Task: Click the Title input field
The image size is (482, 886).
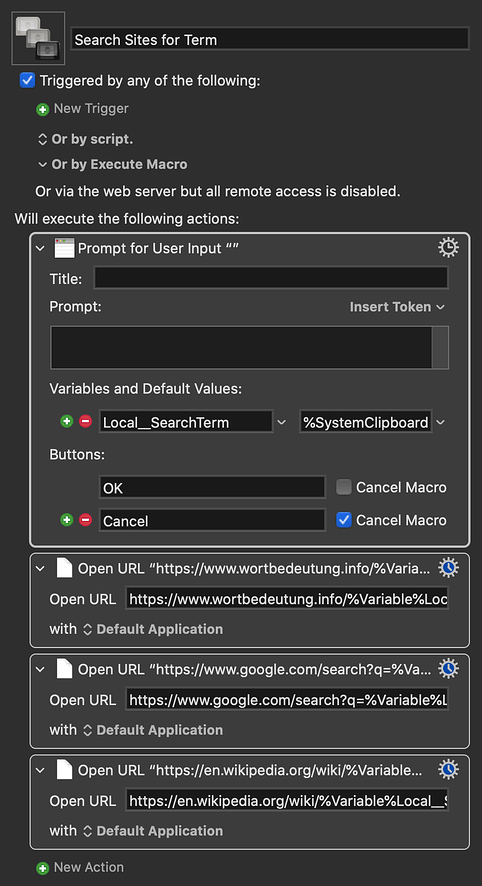Action: tap(271, 279)
